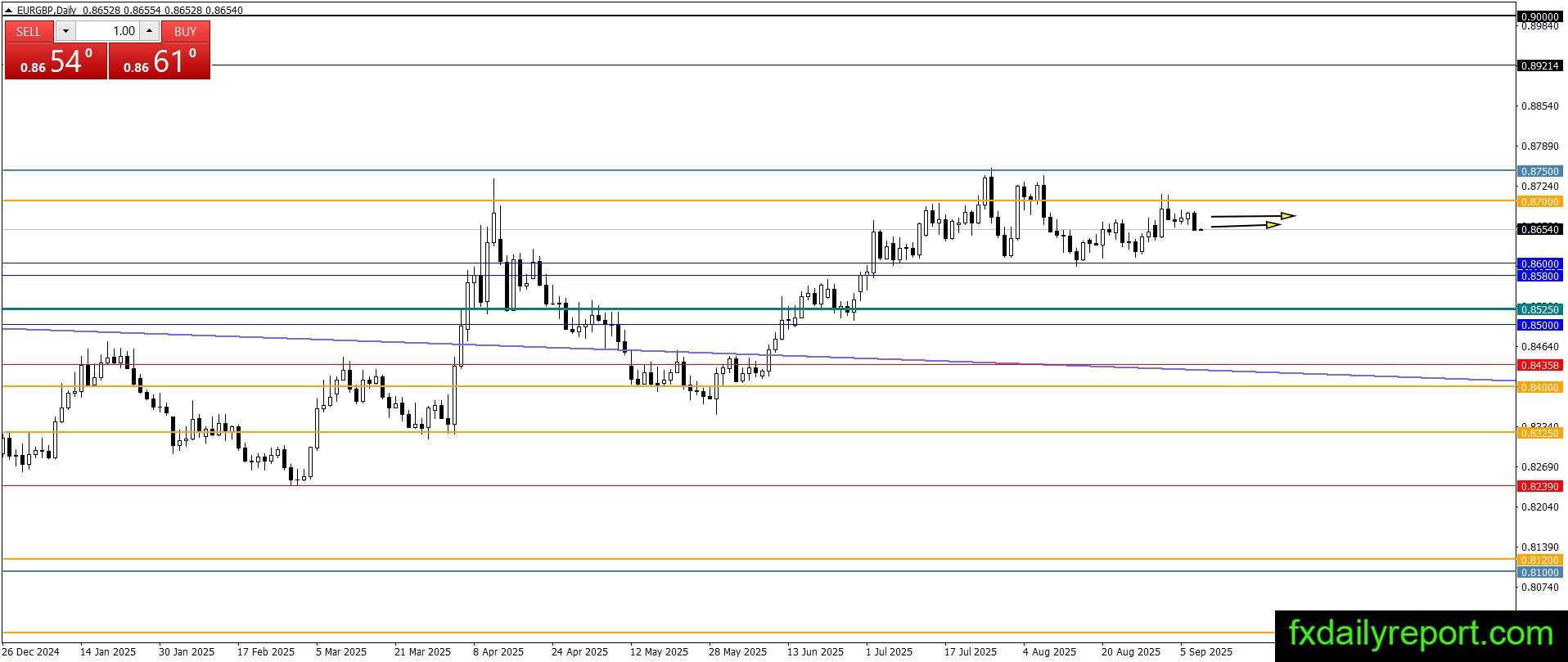The width and height of the screenshot is (1568, 662).
Task: Decrease lot volume with down arrow
Action: click(x=65, y=31)
